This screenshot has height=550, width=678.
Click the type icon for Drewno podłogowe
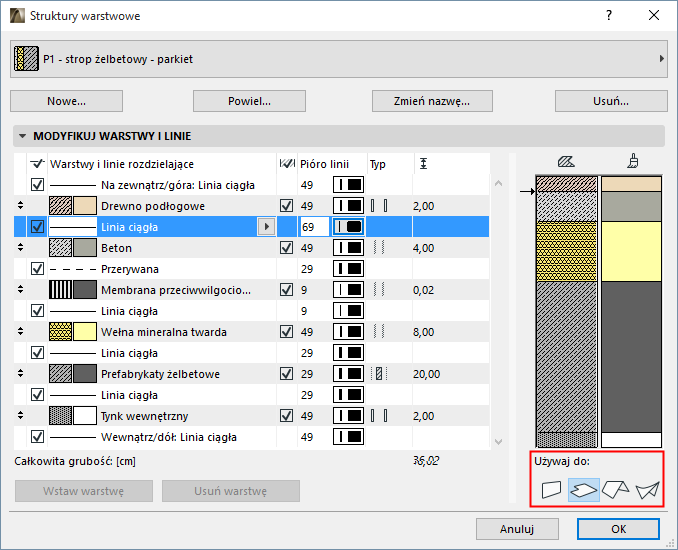(x=379, y=206)
